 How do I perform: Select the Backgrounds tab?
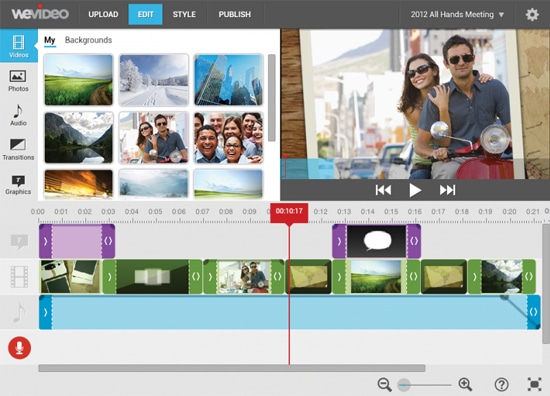88,40
